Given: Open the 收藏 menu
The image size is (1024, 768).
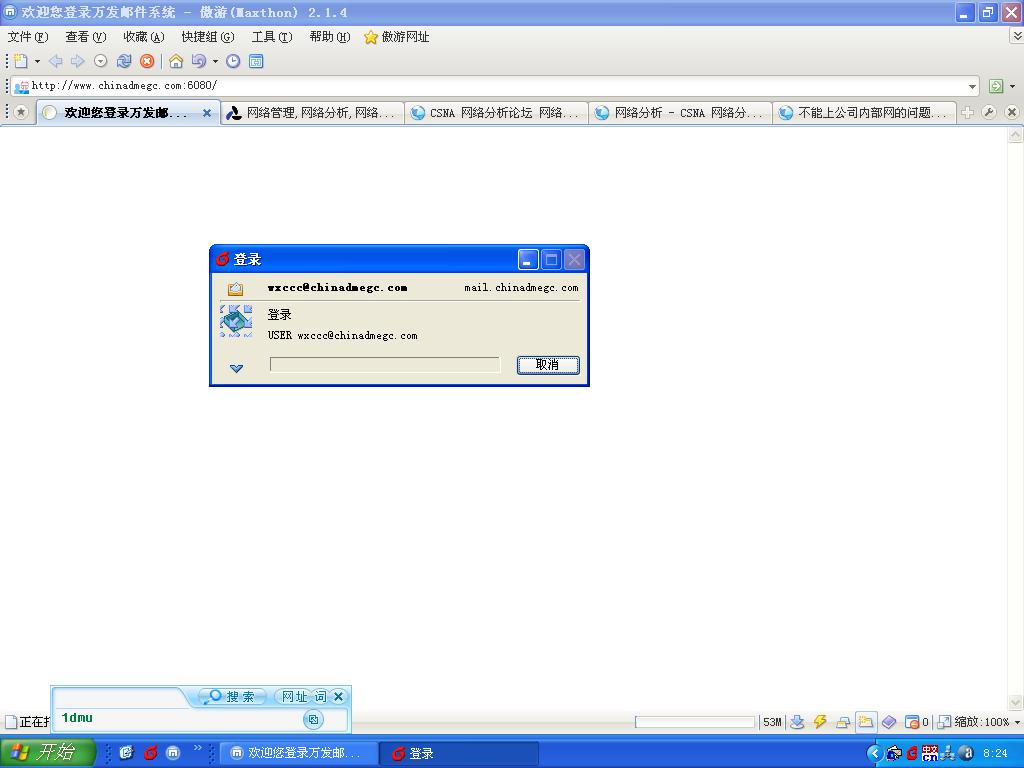Looking at the screenshot, I should point(144,37).
